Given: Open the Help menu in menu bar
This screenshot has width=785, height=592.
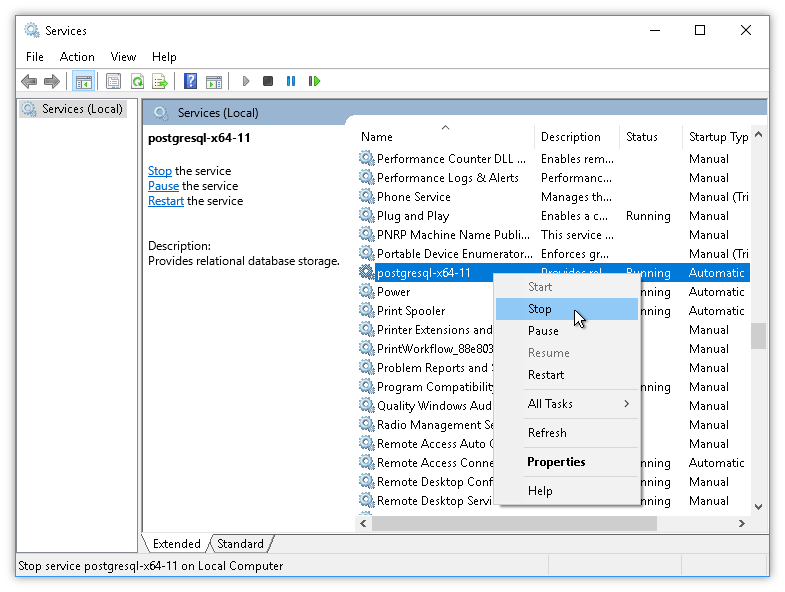Looking at the screenshot, I should pos(164,57).
